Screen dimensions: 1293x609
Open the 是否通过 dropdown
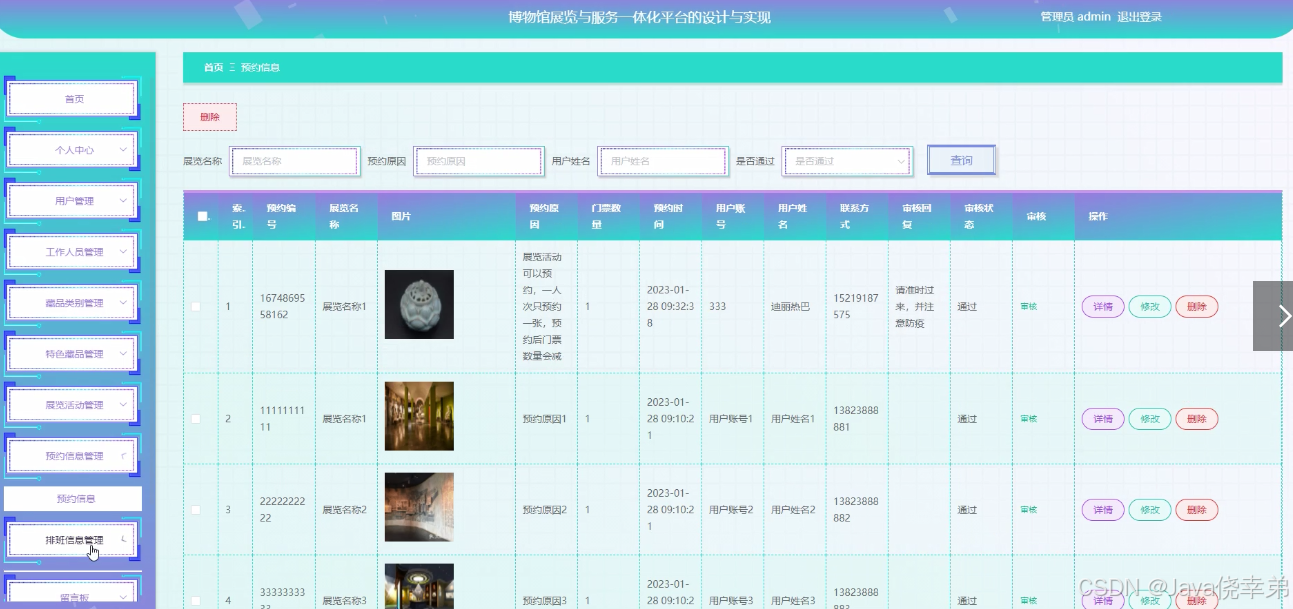tap(847, 161)
